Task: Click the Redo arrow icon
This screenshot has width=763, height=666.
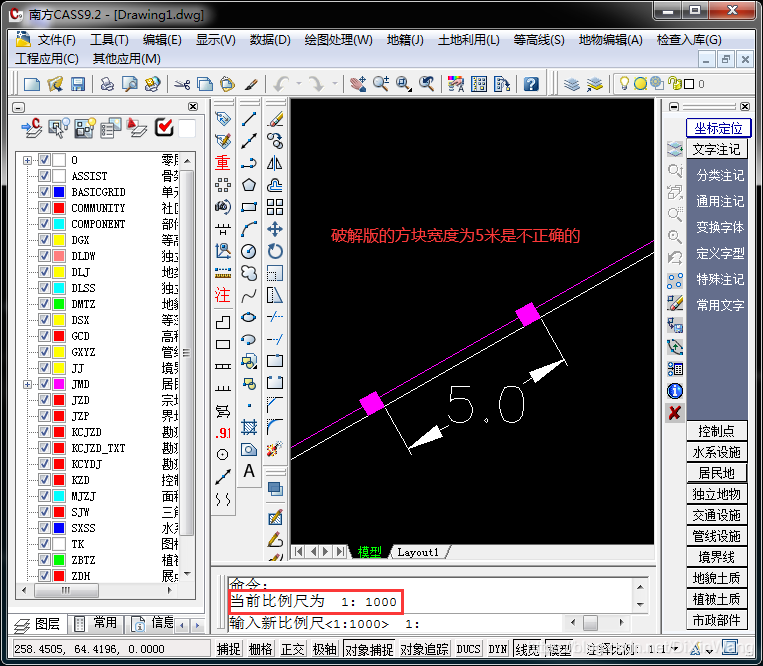Action: click(316, 84)
